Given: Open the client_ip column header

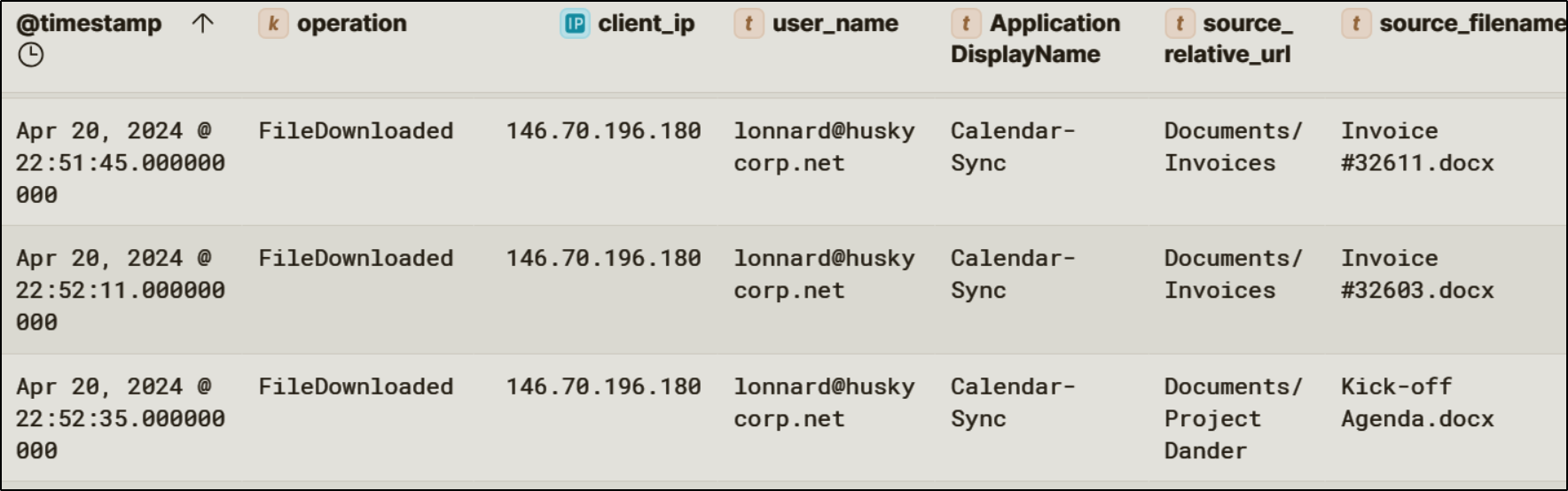Looking at the screenshot, I should click(646, 24).
